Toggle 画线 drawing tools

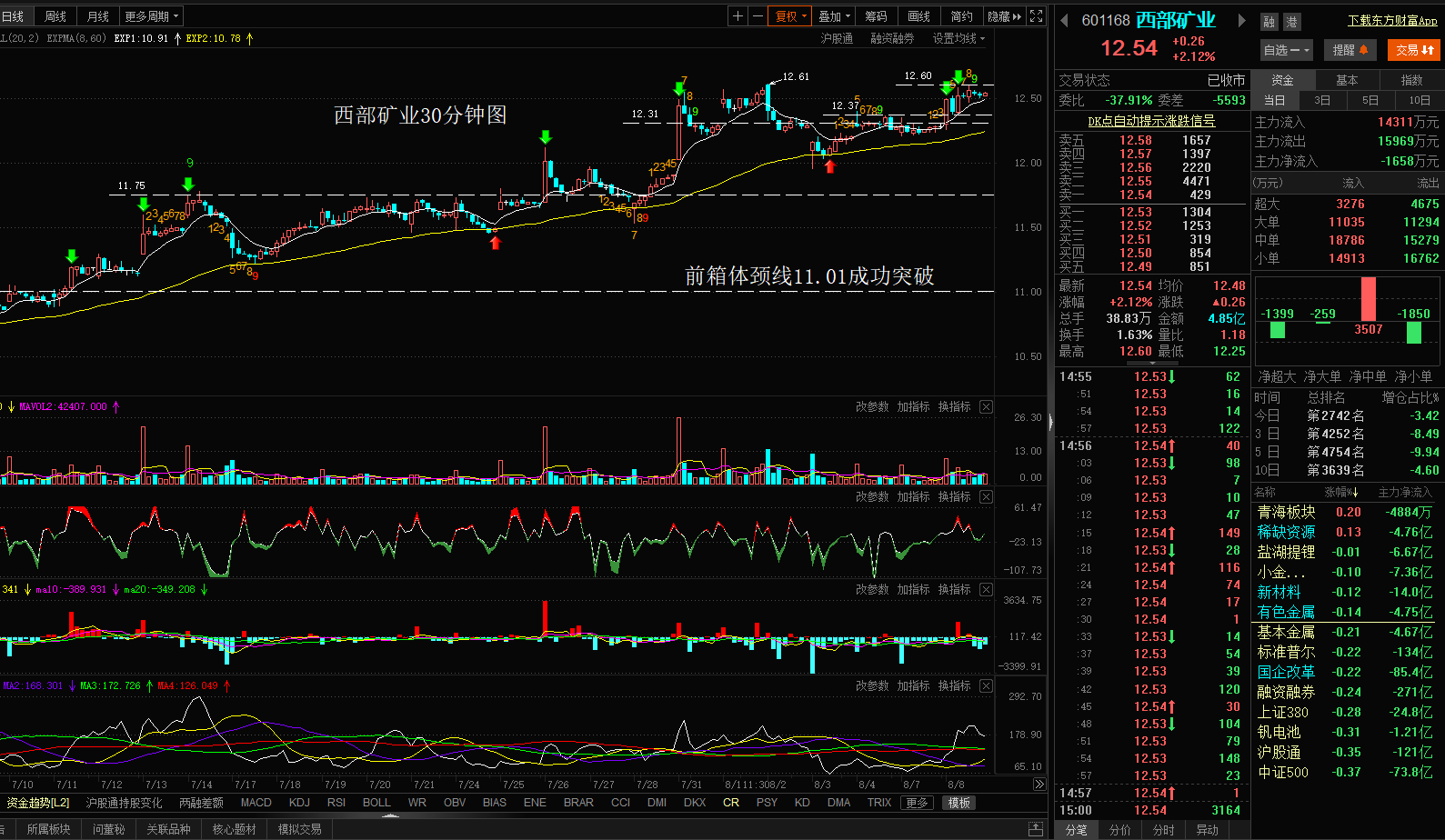[918, 16]
